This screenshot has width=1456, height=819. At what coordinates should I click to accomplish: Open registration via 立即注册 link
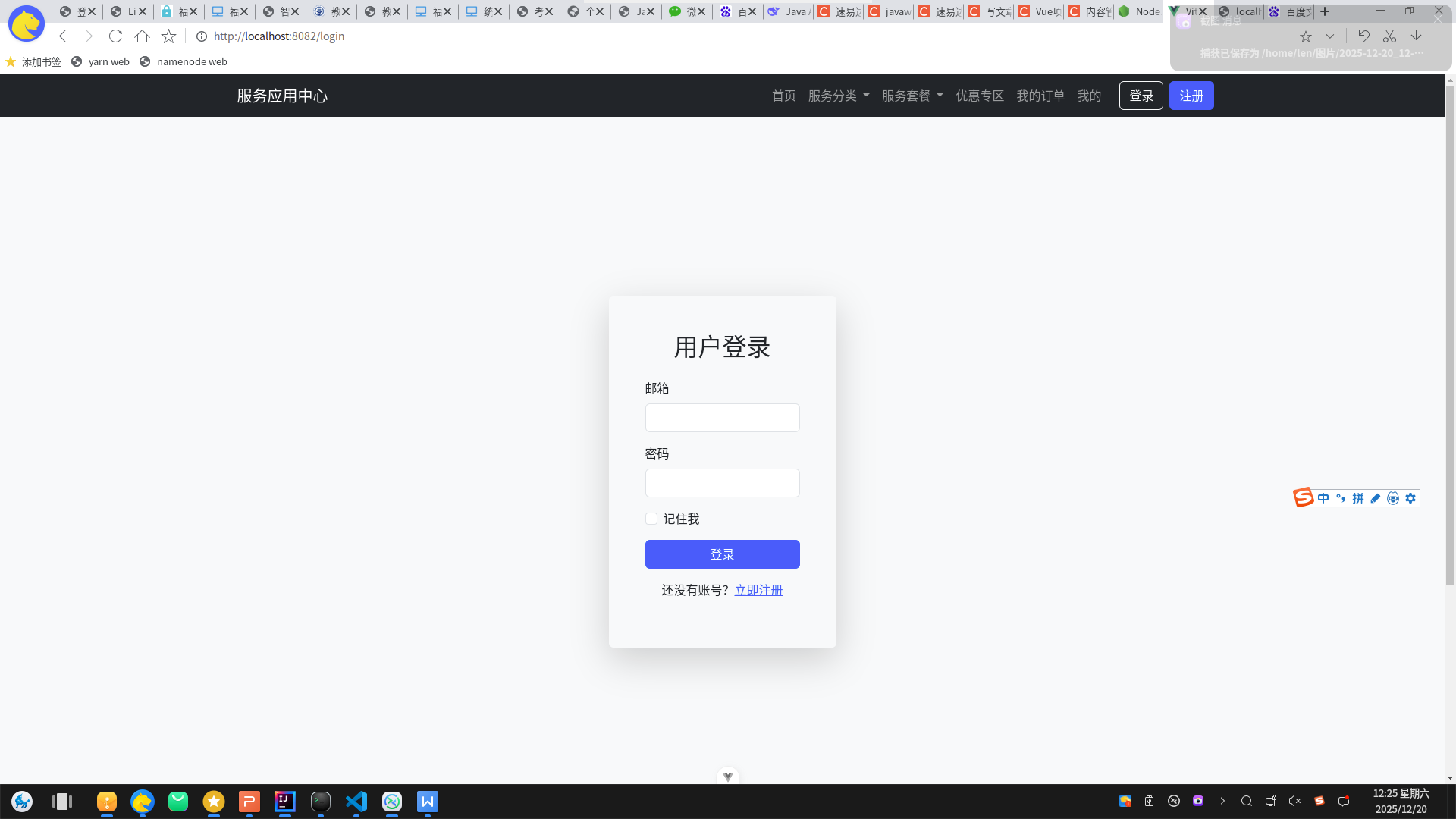pos(758,589)
